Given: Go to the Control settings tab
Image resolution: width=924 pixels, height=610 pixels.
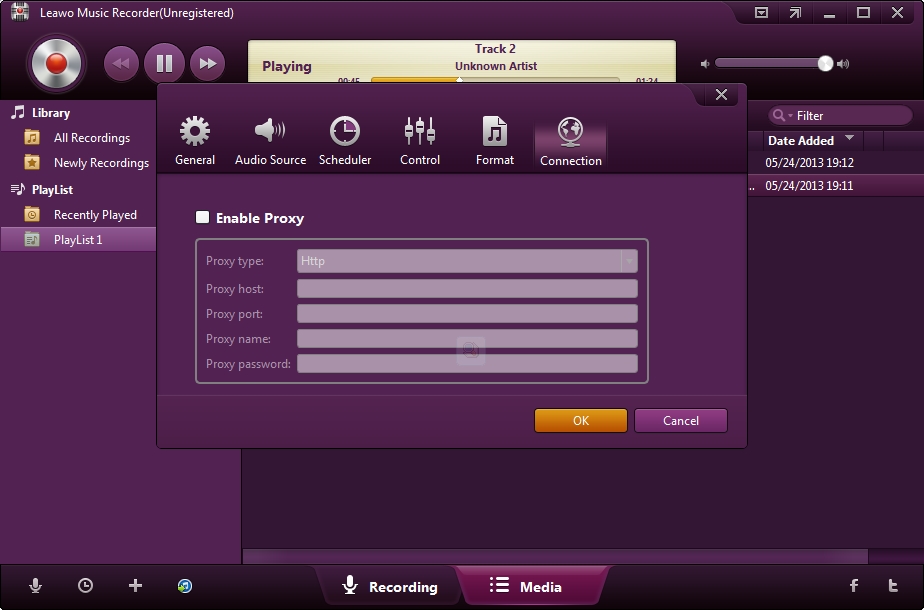Looking at the screenshot, I should [420, 141].
